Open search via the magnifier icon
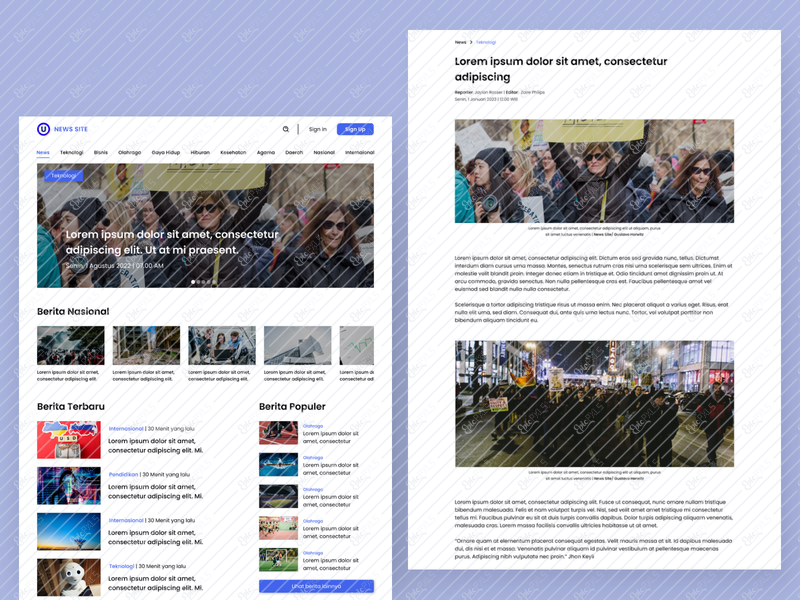This screenshot has width=800, height=600. (286, 129)
